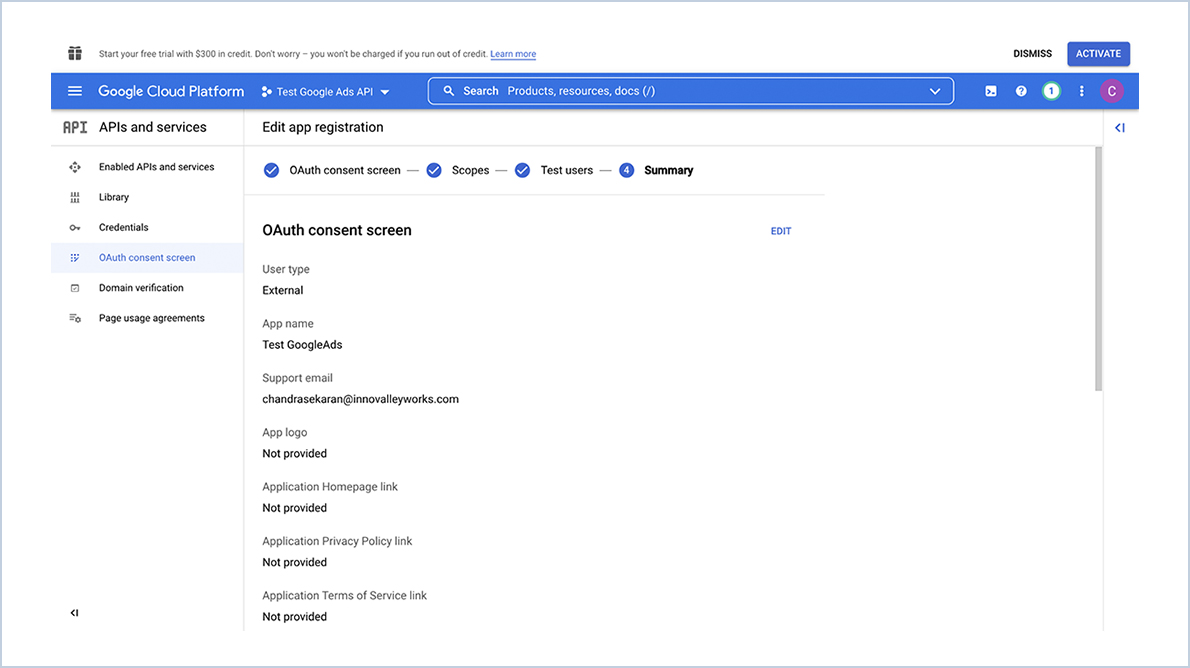Open notifications by clicking the circled 1
This screenshot has width=1190, height=668.
[x=1051, y=90]
